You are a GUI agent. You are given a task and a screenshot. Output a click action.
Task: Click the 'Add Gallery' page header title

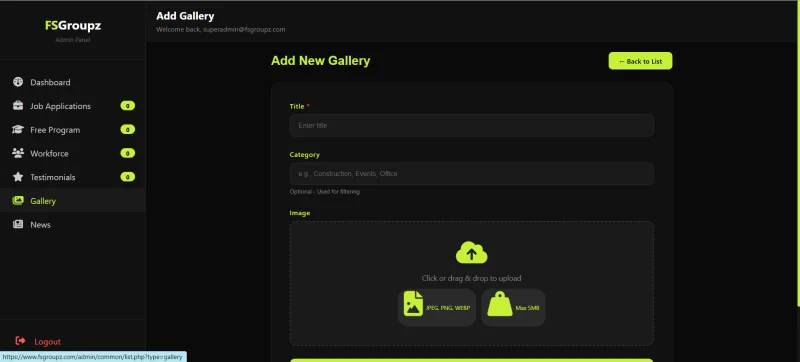coord(185,16)
